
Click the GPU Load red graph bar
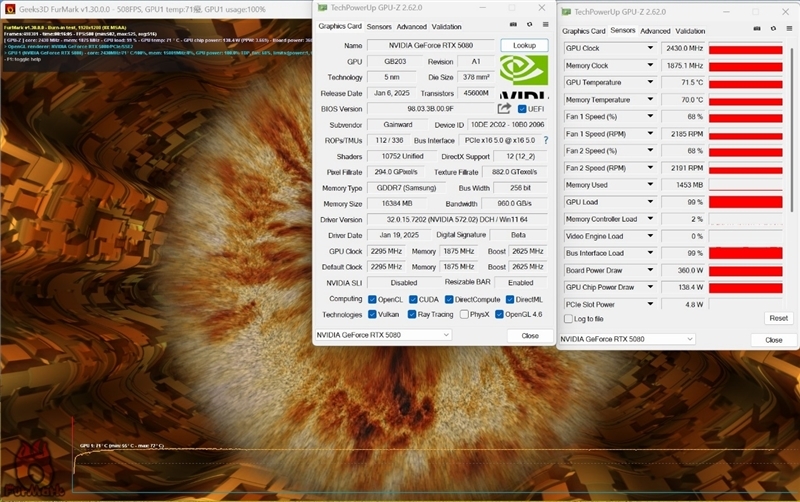[745, 202]
